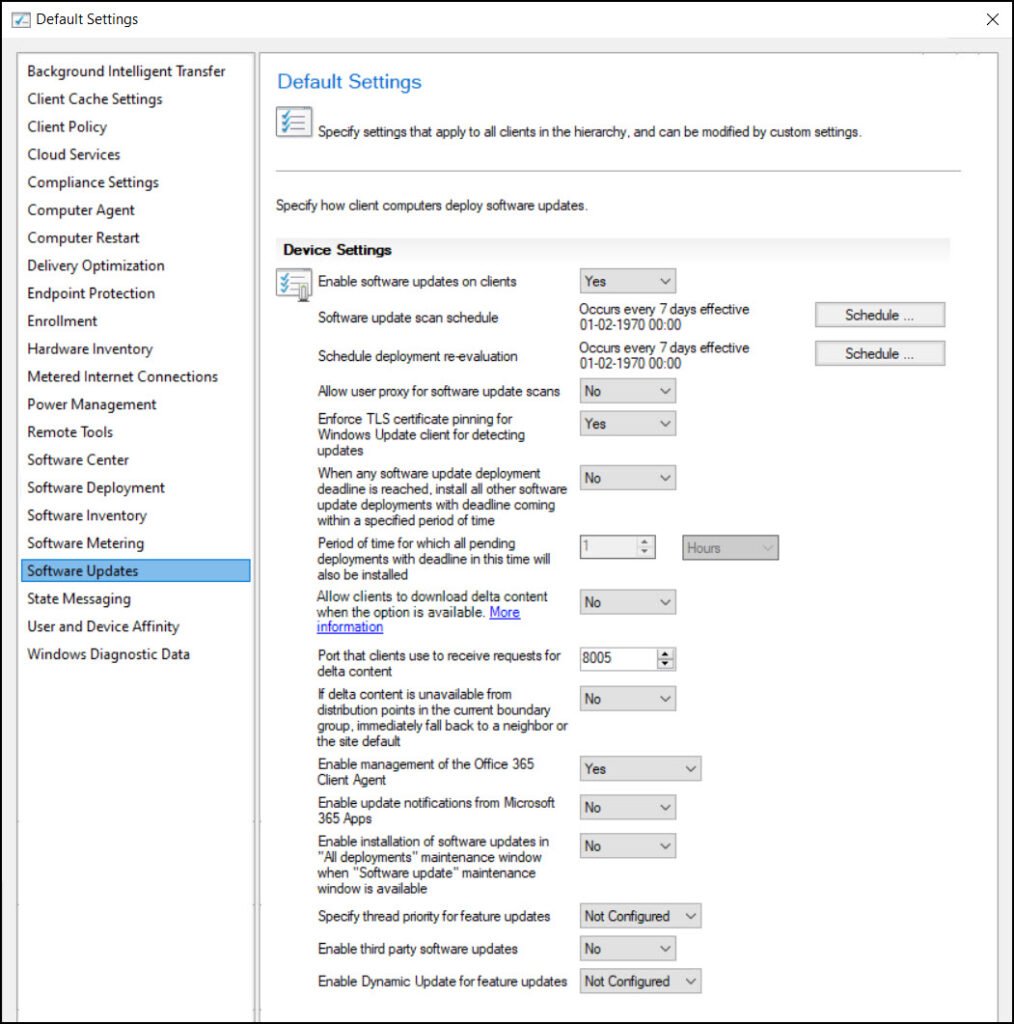Click the Default Settings title bar icon
The height and width of the screenshot is (1024, 1014).
[x=21, y=20]
